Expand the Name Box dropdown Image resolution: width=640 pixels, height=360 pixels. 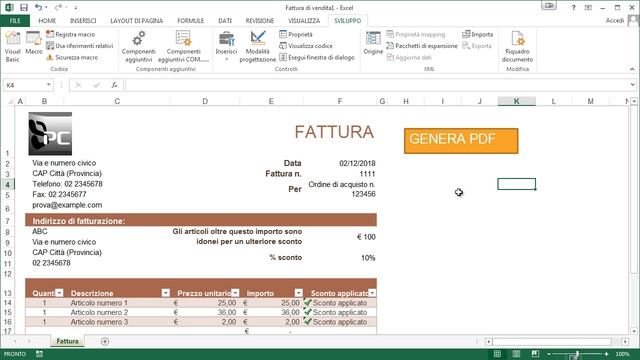tap(49, 84)
